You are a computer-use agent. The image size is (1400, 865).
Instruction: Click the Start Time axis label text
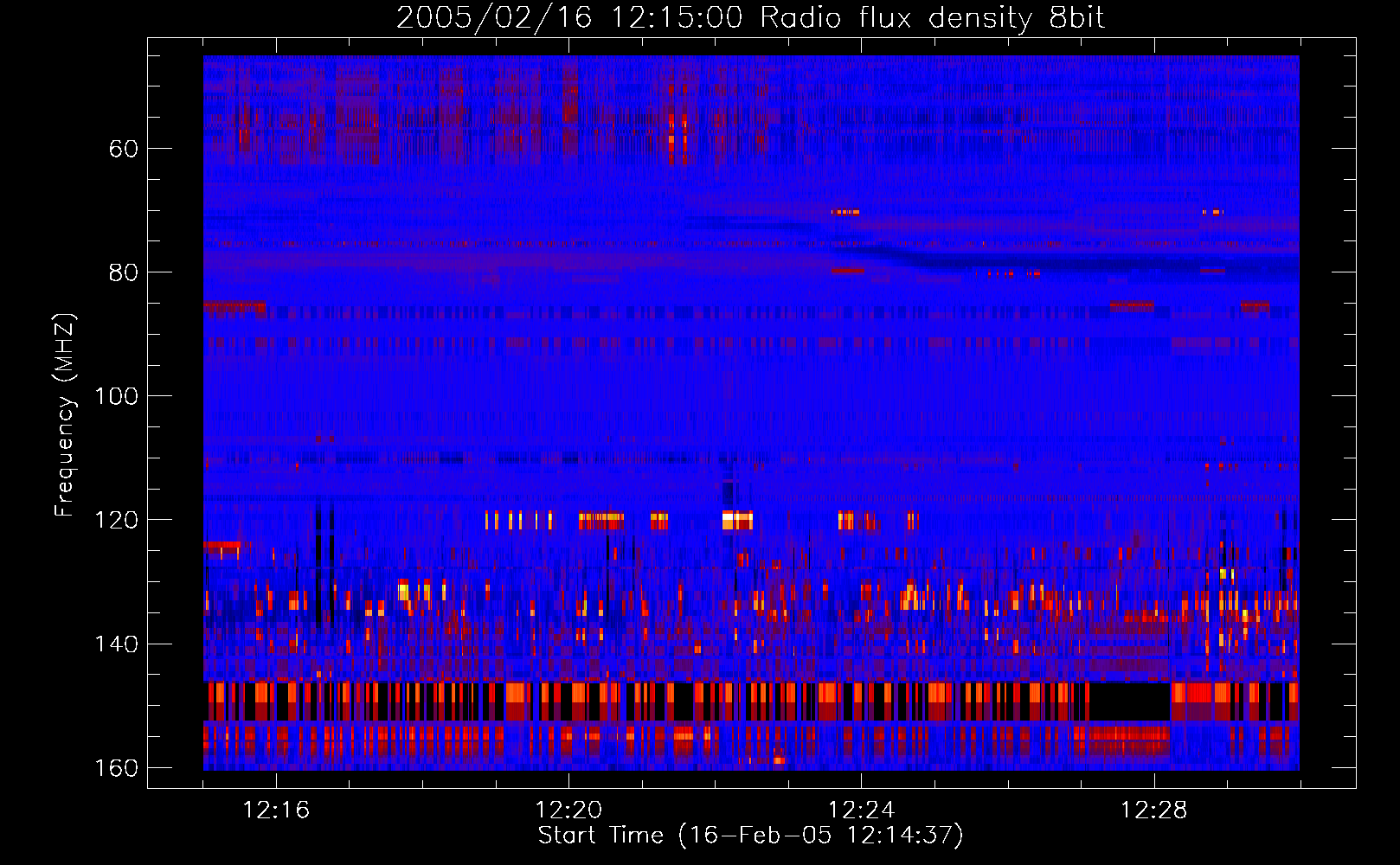tap(750, 836)
